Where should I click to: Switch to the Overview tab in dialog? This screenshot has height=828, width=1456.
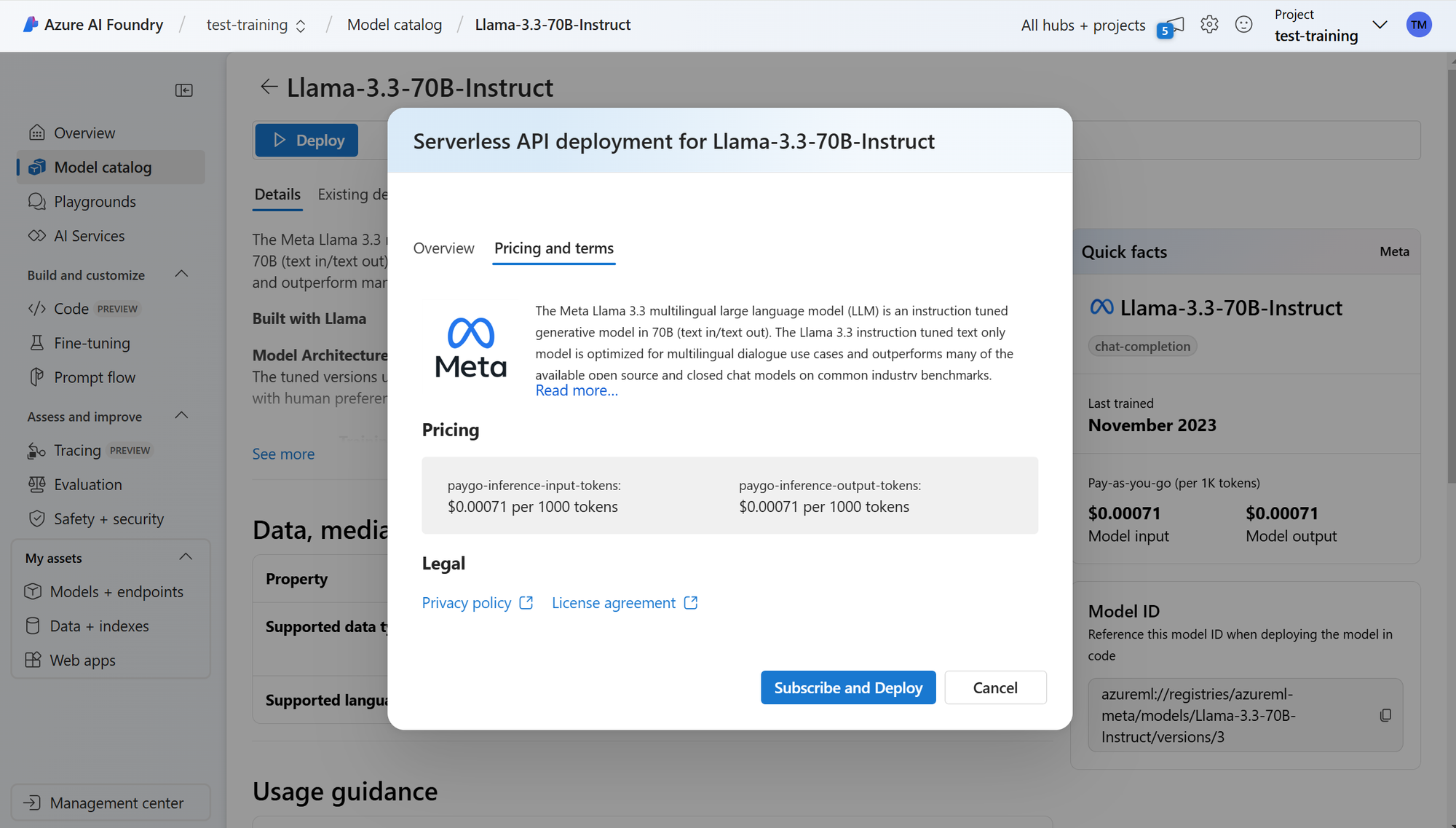(x=443, y=248)
